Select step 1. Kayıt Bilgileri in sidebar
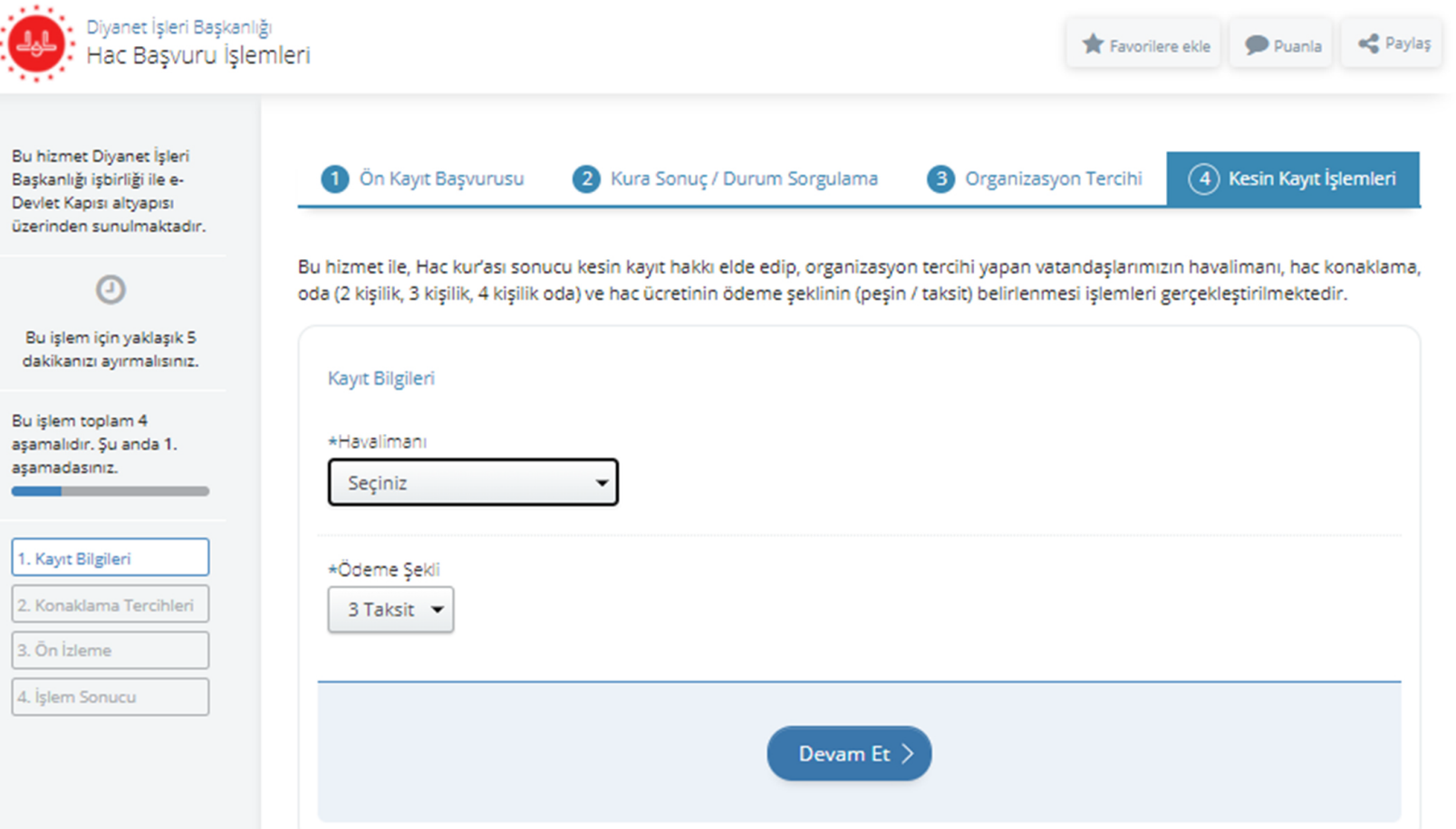Image resolution: width=1456 pixels, height=829 pixels. 110,558
